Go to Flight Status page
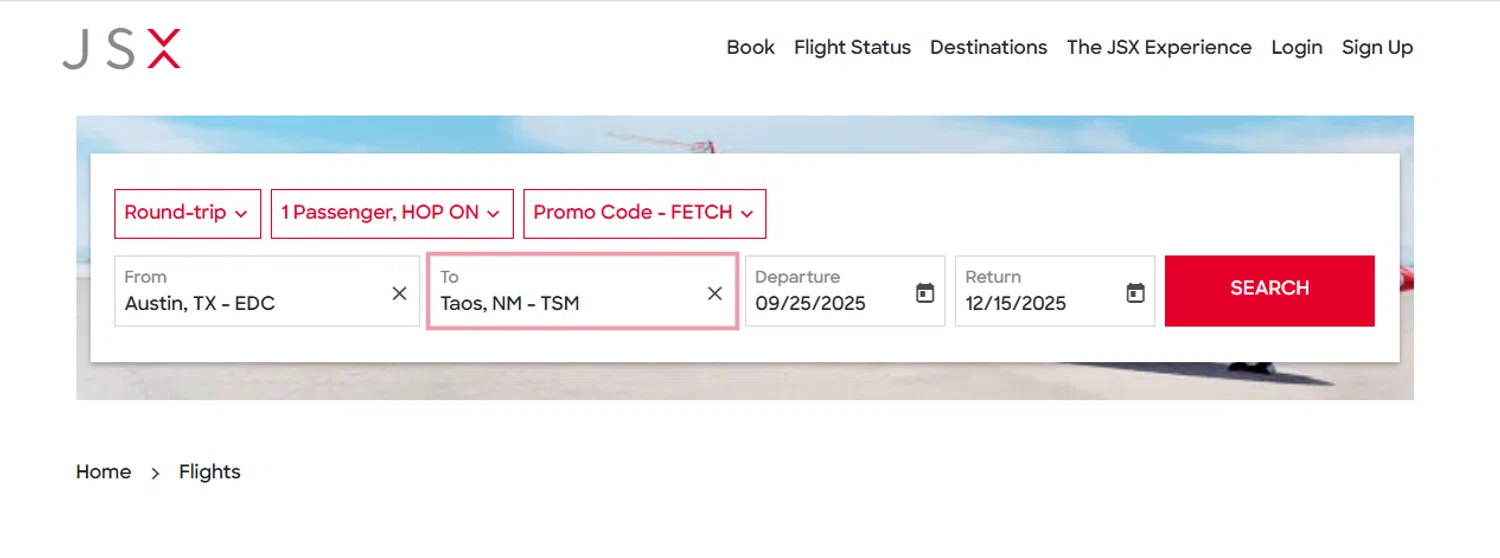The image size is (1500, 558). coord(852,47)
